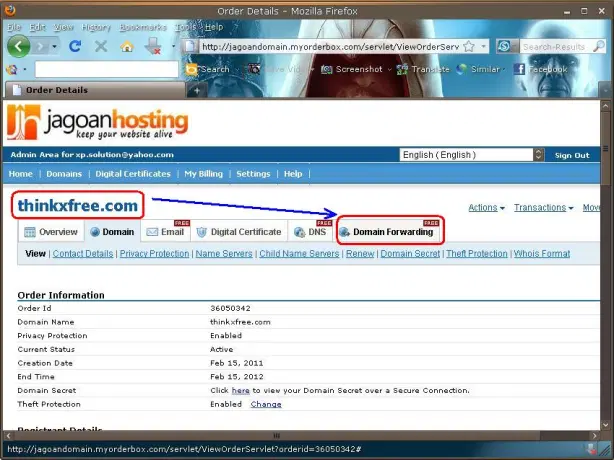Screen dimensions: 614x460
Task: Click the add-on toolbar logo icon at left
Action: 12,70
